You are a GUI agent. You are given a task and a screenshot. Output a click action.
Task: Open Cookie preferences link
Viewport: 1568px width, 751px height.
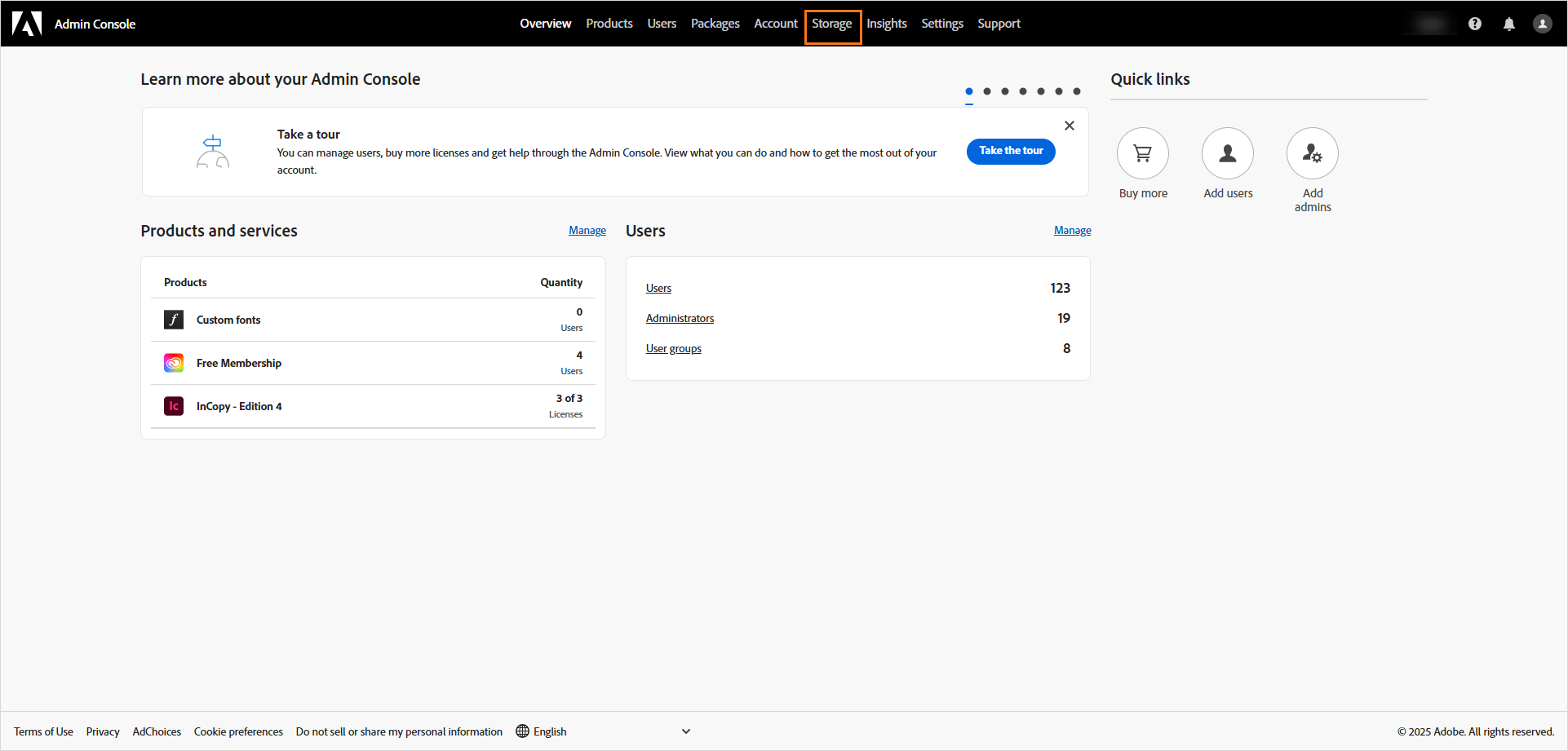pyautogui.click(x=238, y=731)
